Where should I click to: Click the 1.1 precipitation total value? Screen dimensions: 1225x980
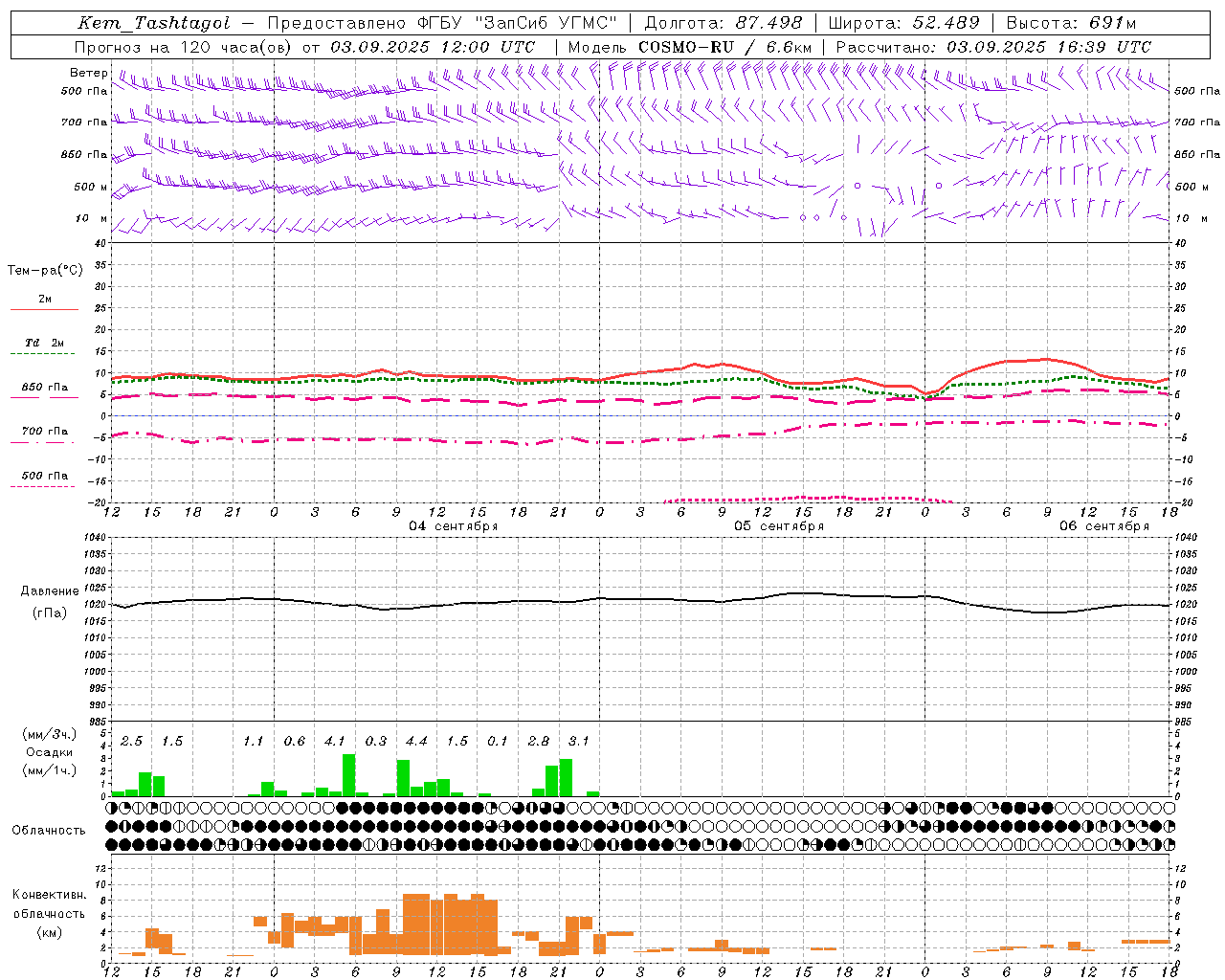click(x=254, y=742)
